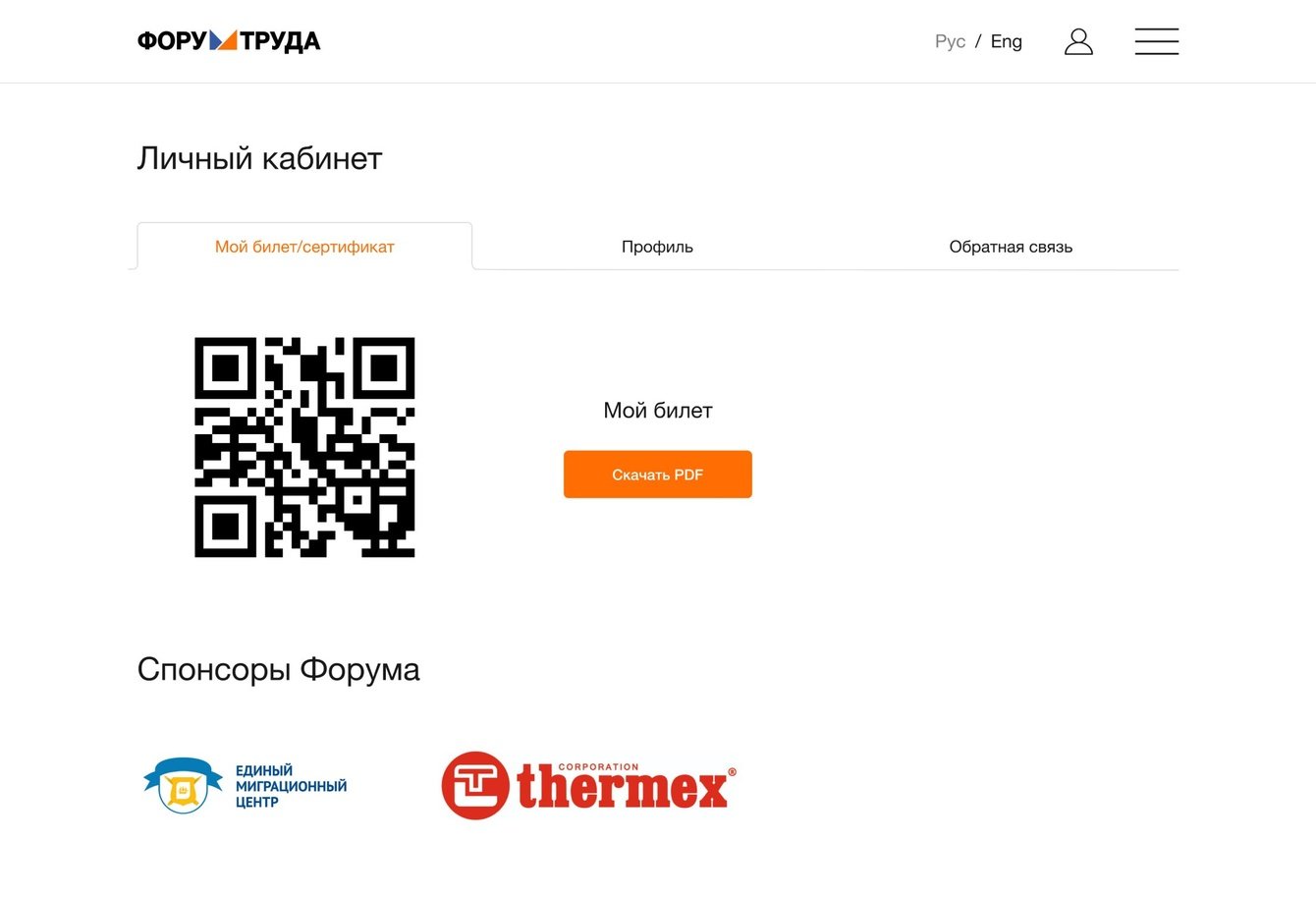Click the ФОРУ word in header logo
Screen dimensions: 1316x897
pos(172,41)
